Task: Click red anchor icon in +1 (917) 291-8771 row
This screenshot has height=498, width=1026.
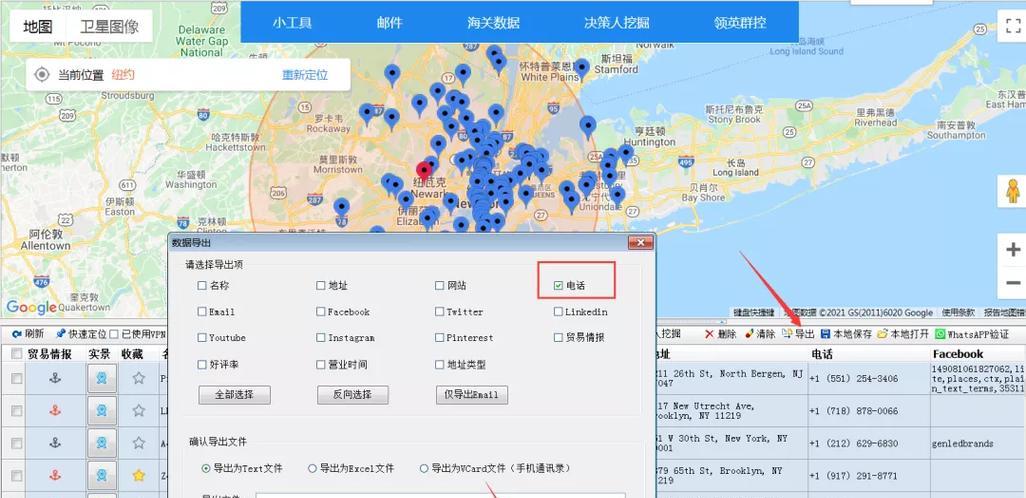Action: click(x=55, y=476)
